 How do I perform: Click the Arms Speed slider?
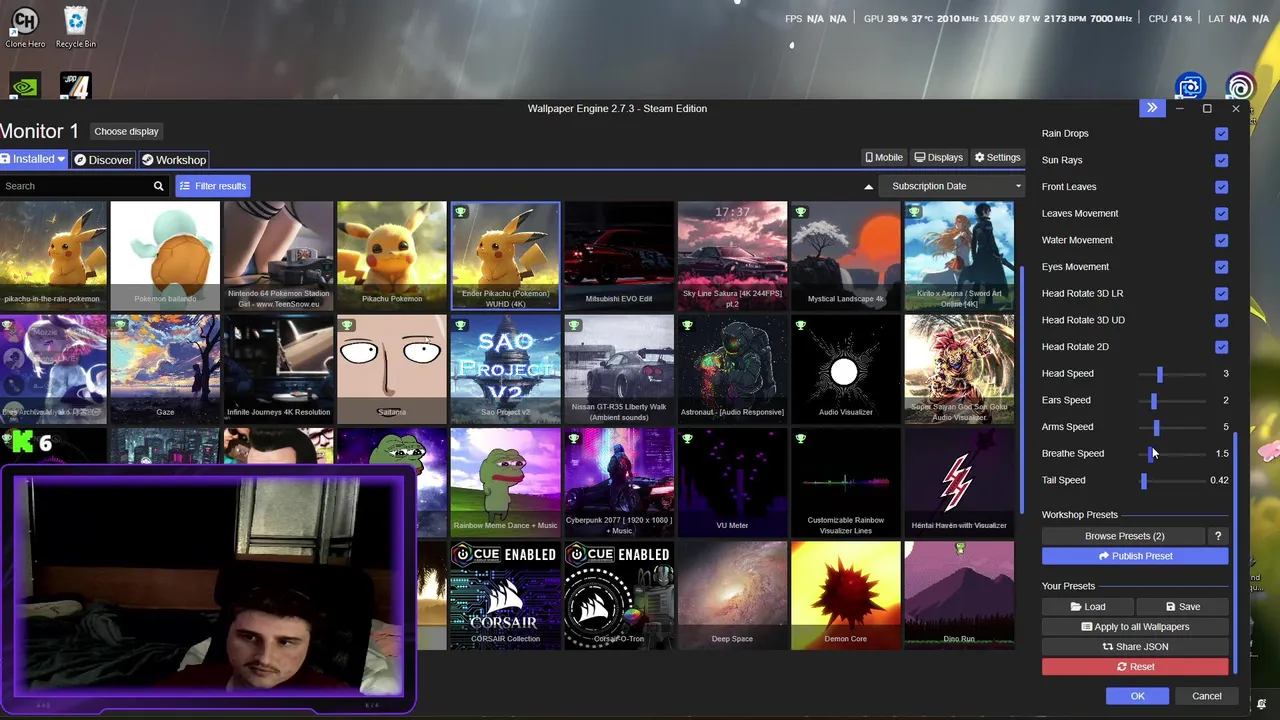(x=1172, y=427)
